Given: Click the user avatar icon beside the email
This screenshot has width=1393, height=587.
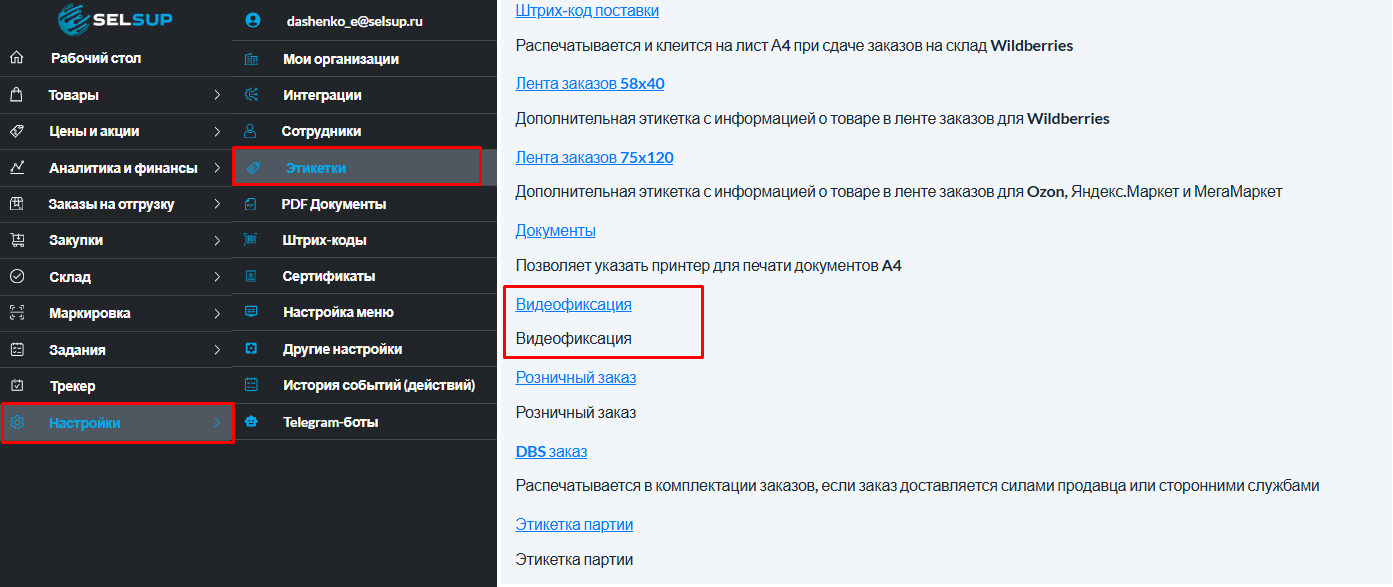Looking at the screenshot, I should 252,20.
